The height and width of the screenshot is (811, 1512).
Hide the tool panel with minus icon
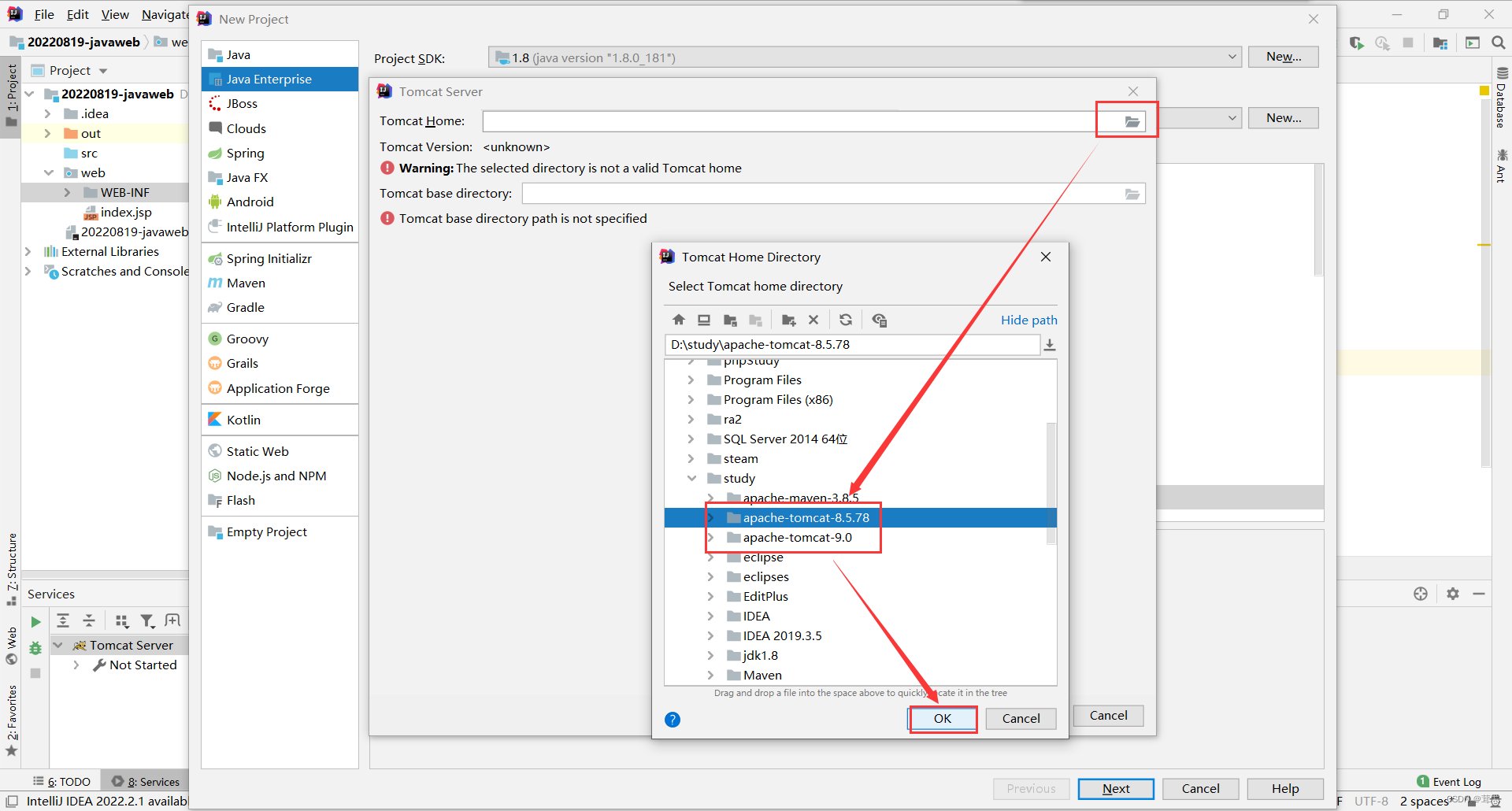1479,594
